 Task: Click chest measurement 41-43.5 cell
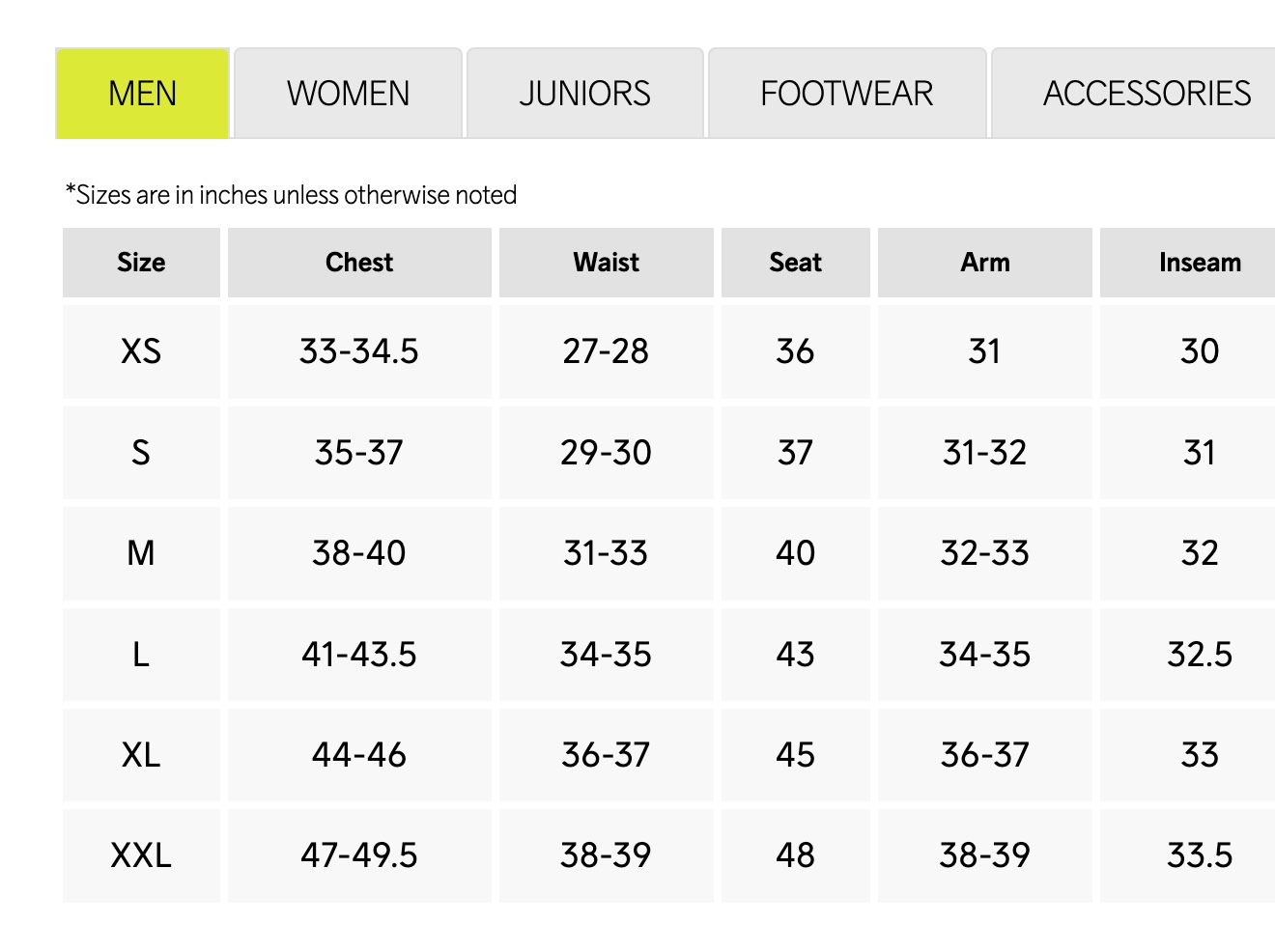pyautogui.click(x=359, y=655)
